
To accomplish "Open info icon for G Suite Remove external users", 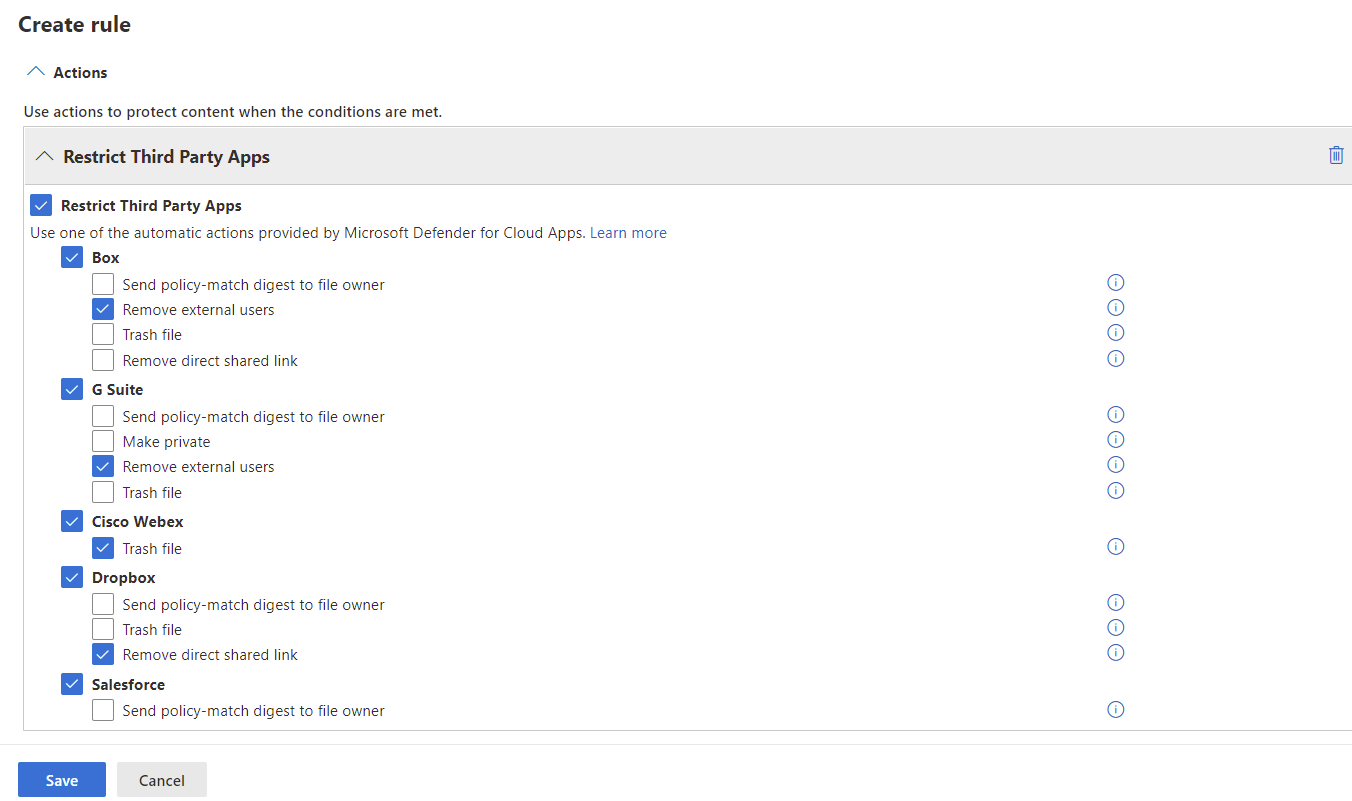I will pos(1116,465).
